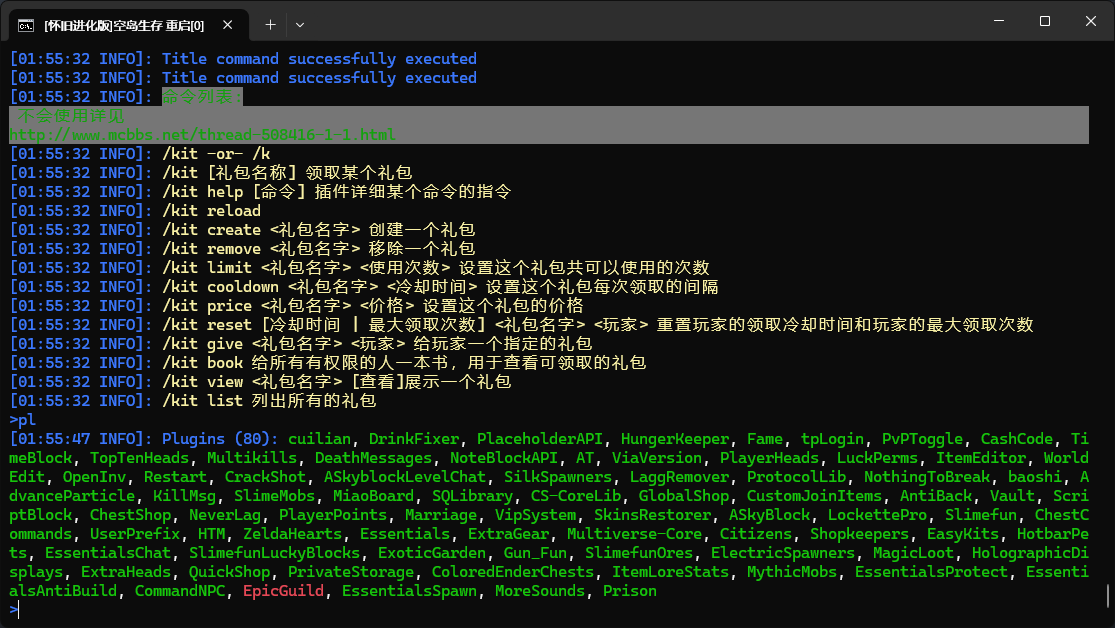Click the input prompt on the bottom line
Image resolution: width=1115 pixels, height=628 pixels.
(18, 609)
